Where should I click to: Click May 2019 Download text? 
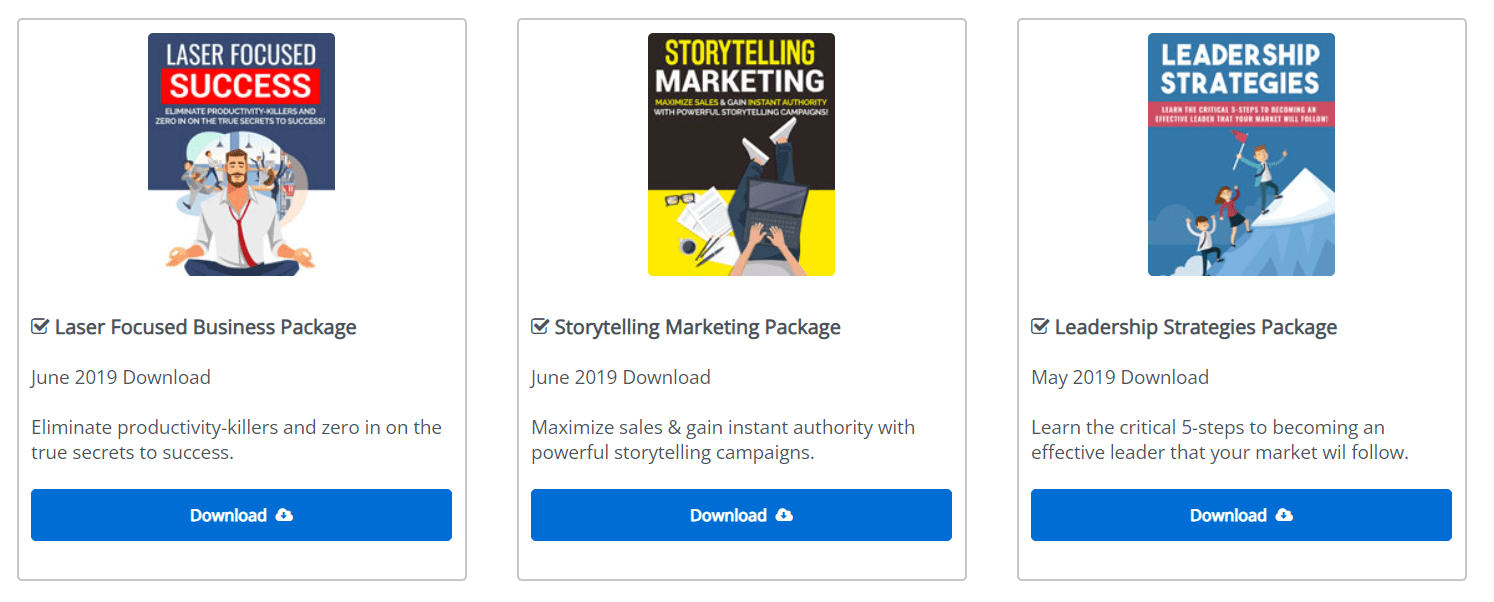pyautogui.click(x=1120, y=377)
